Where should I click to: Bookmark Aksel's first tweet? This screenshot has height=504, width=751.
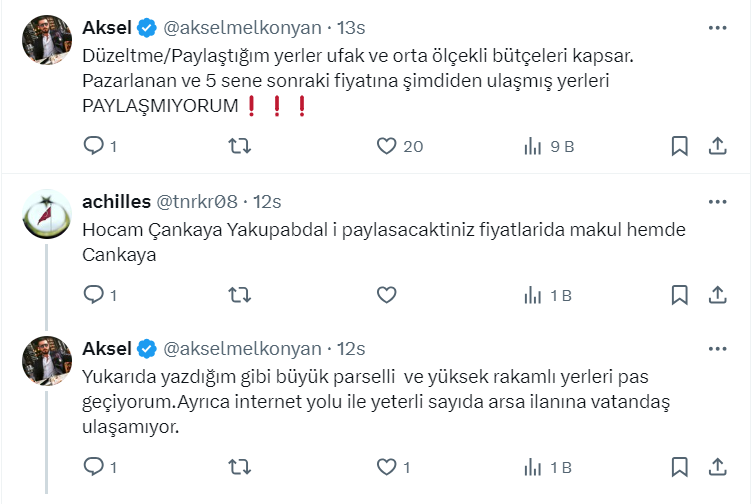[679, 146]
